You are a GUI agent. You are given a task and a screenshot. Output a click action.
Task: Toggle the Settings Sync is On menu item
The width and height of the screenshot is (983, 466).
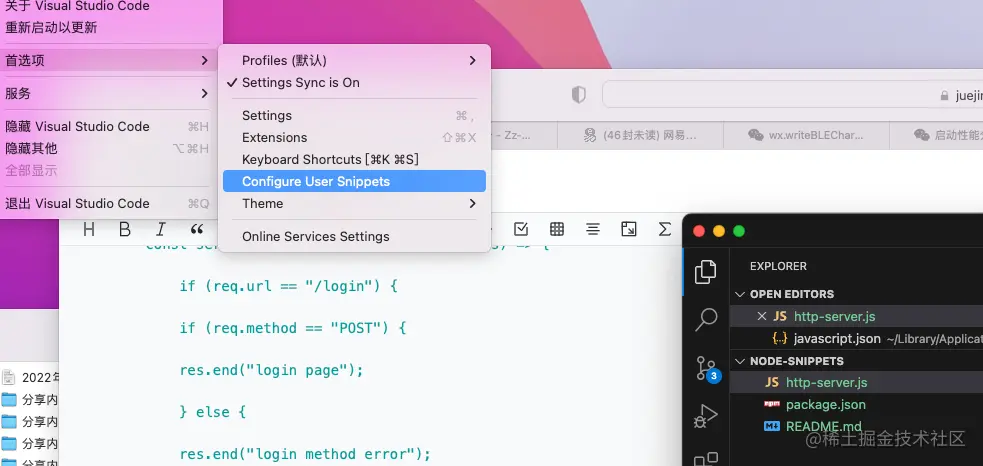354,83
